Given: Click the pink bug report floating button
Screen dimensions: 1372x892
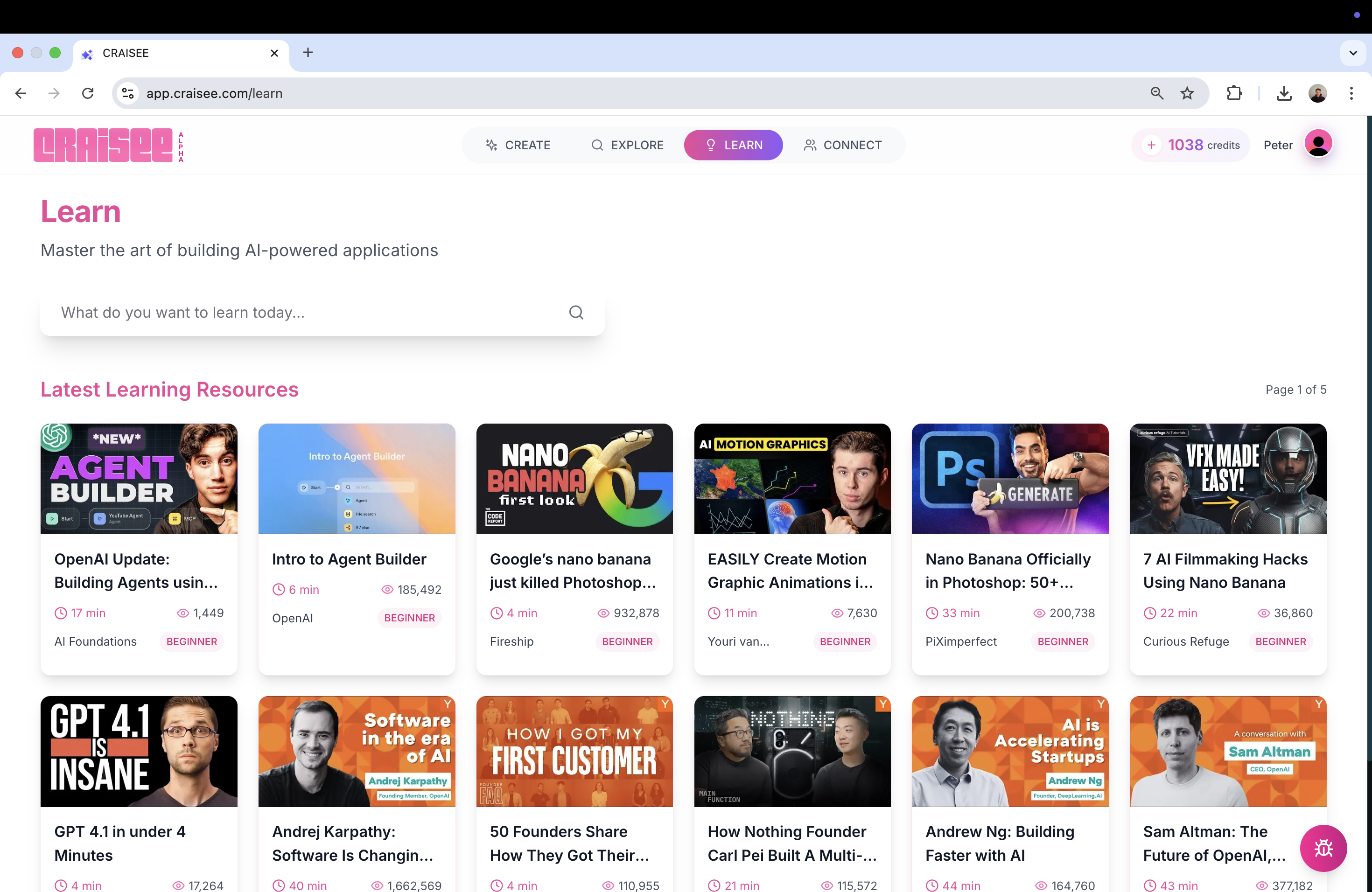Looking at the screenshot, I should 1323,848.
